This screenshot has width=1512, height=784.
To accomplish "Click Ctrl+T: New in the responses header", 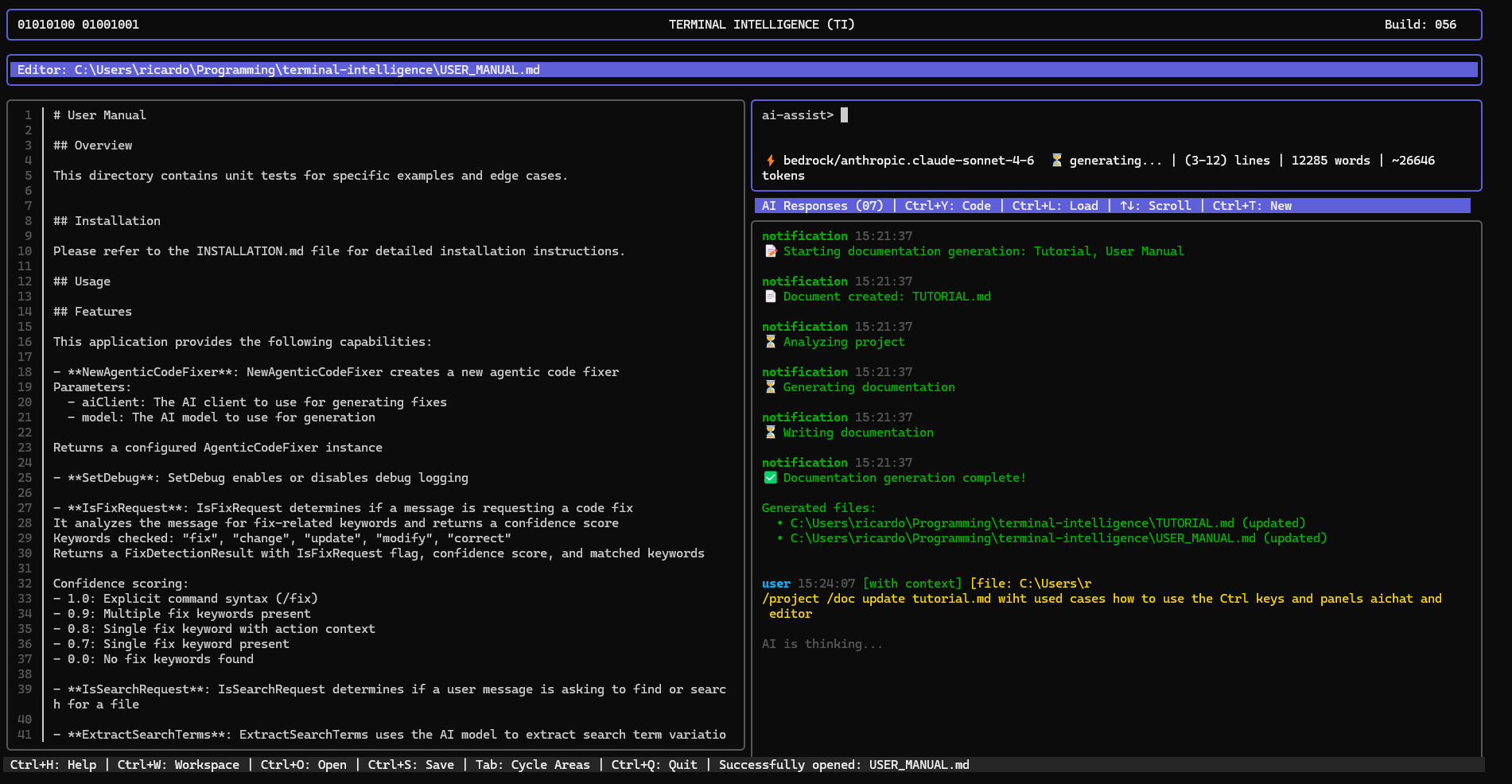I will click(1250, 205).
